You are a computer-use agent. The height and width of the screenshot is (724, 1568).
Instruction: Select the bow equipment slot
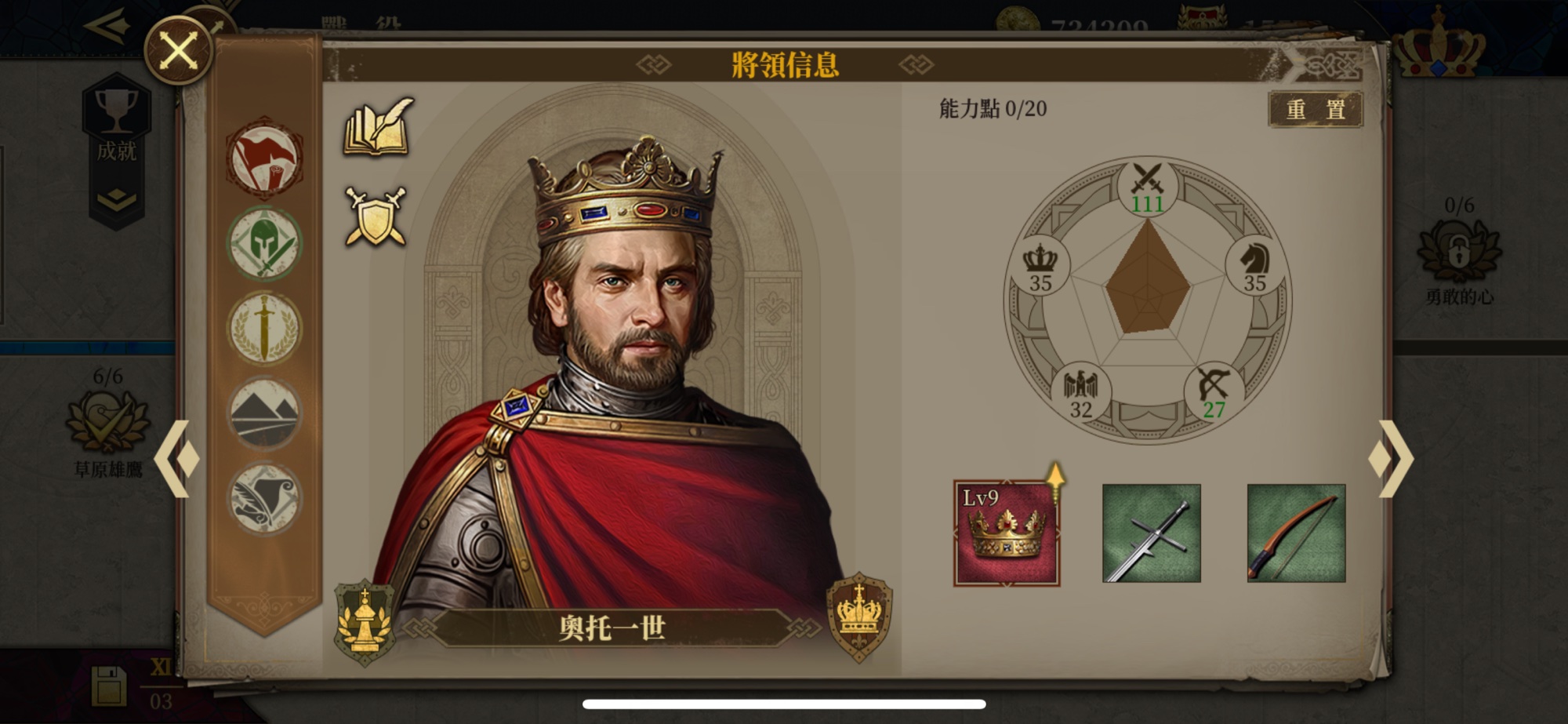click(1296, 533)
